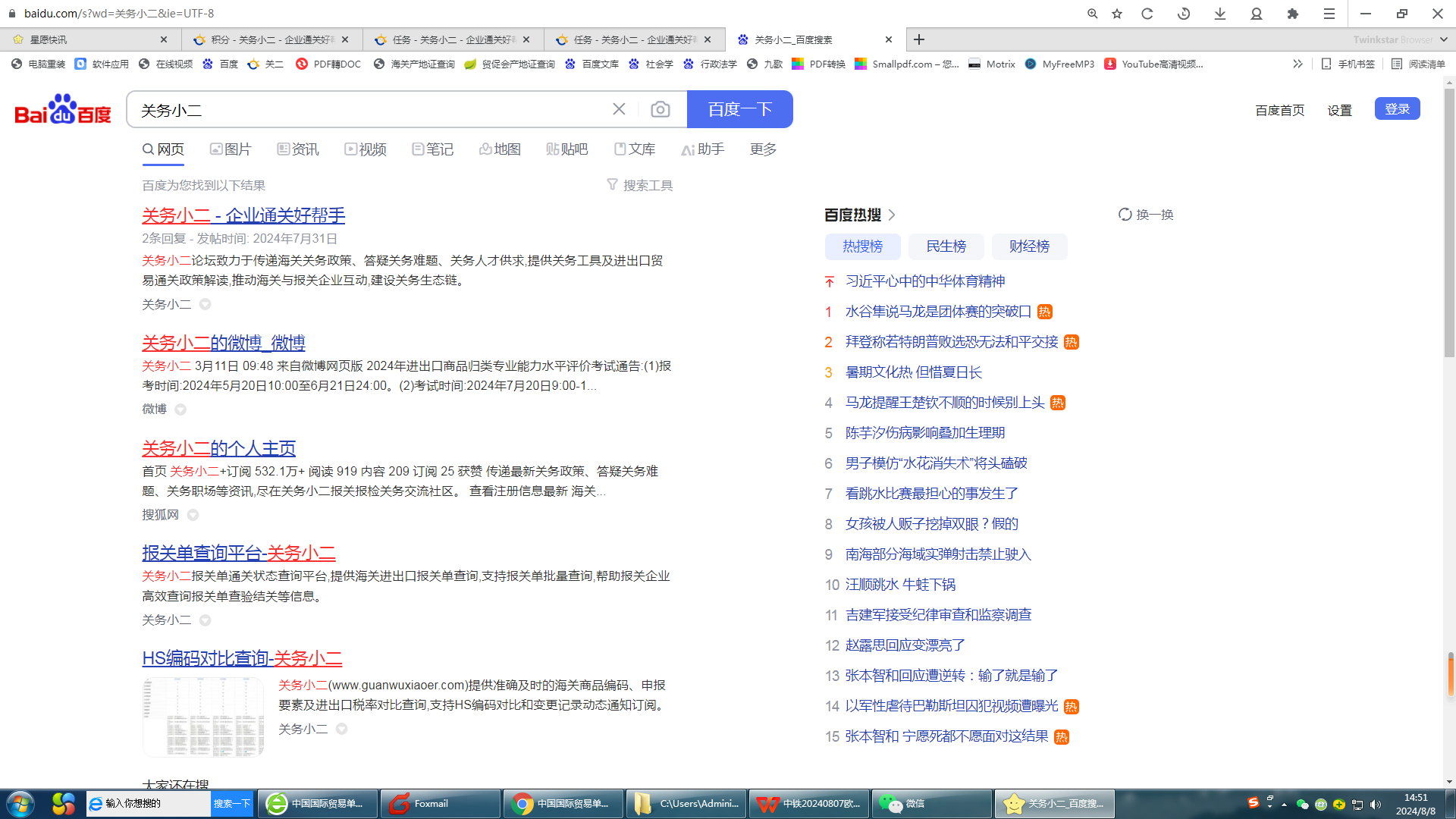Open 更多 search categories
1456x819 pixels.
point(763,149)
